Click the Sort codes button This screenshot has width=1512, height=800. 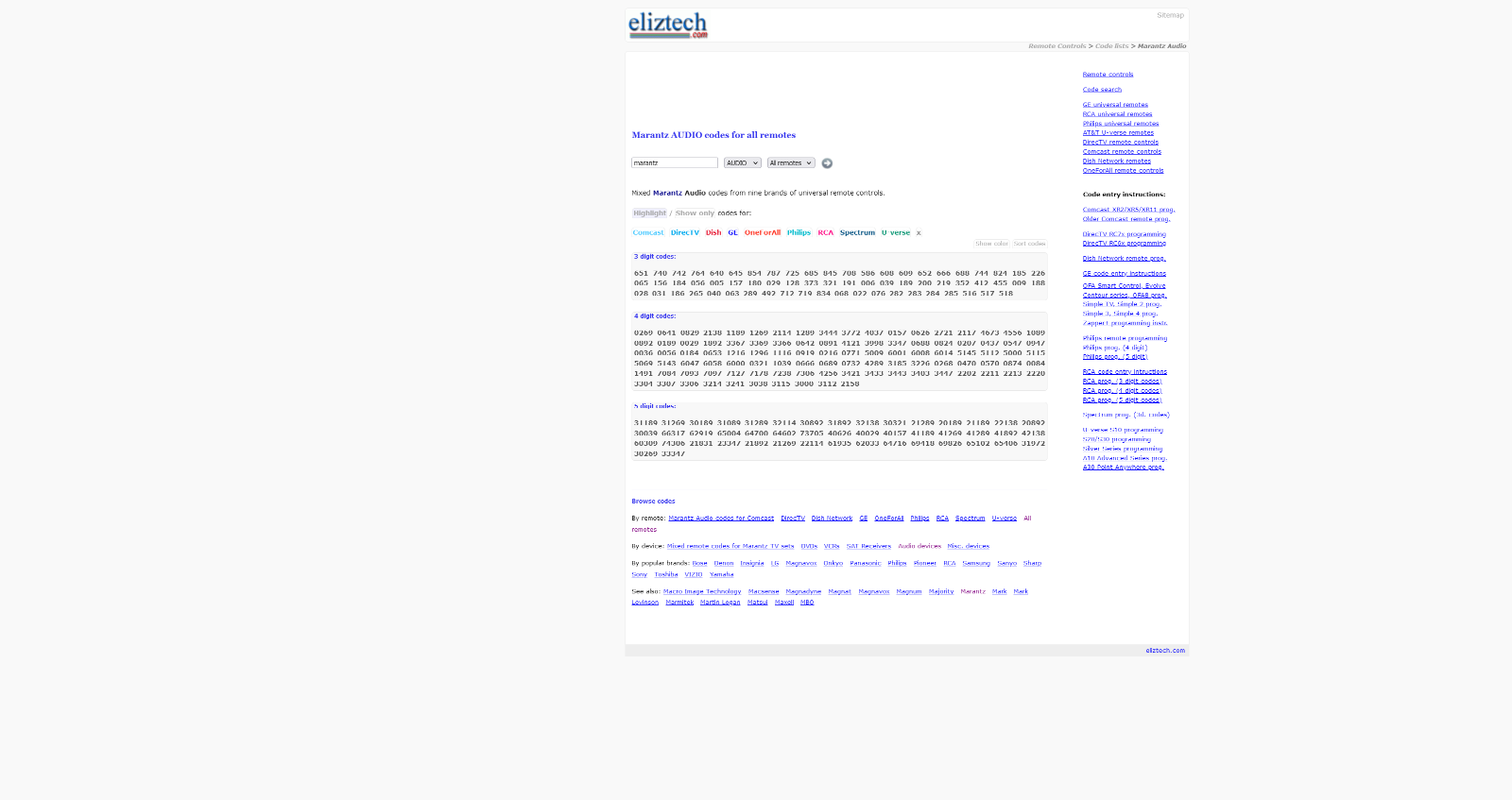coord(1029,244)
